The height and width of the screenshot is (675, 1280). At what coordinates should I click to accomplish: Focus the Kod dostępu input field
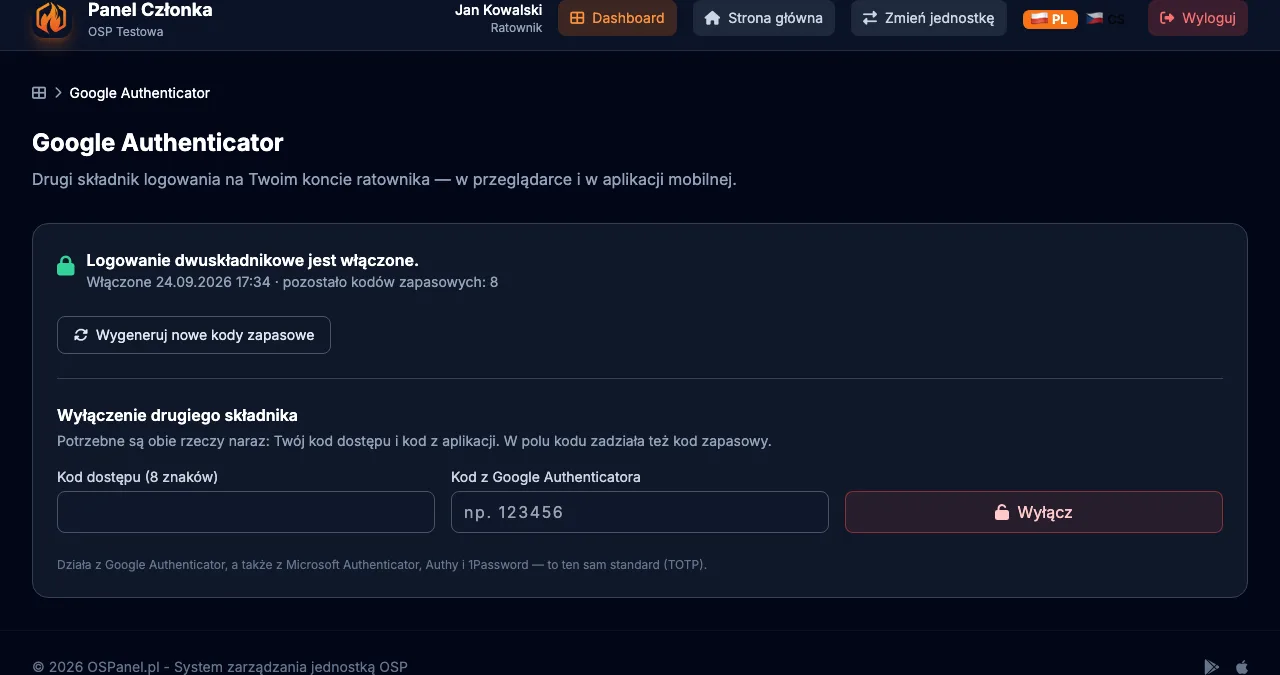click(x=246, y=512)
